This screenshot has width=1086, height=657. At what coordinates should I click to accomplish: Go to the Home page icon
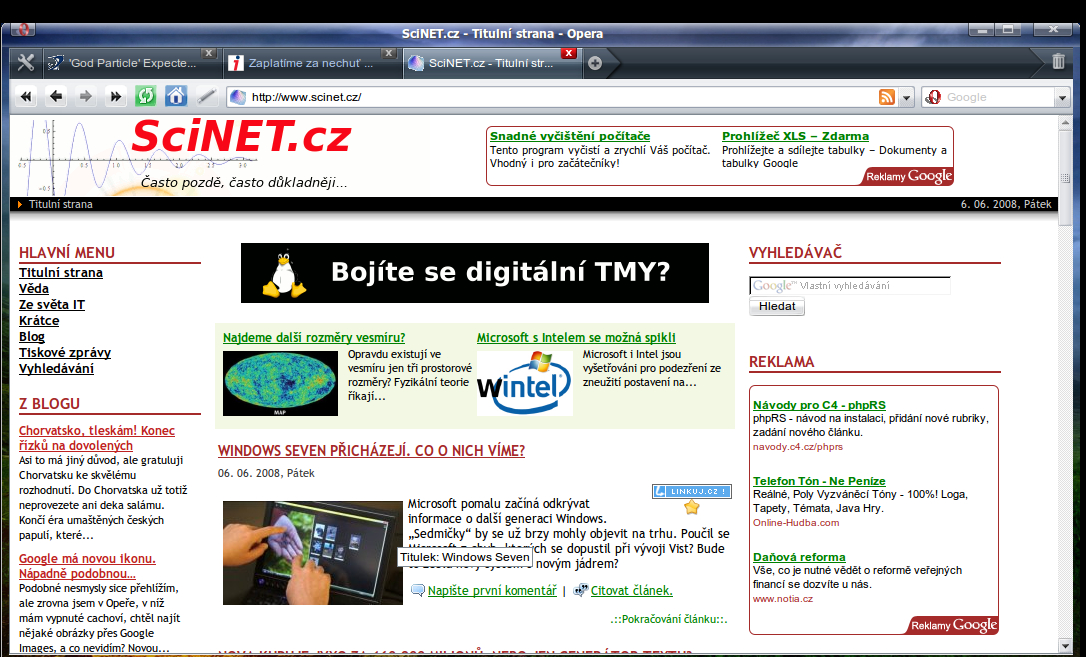(x=176, y=96)
